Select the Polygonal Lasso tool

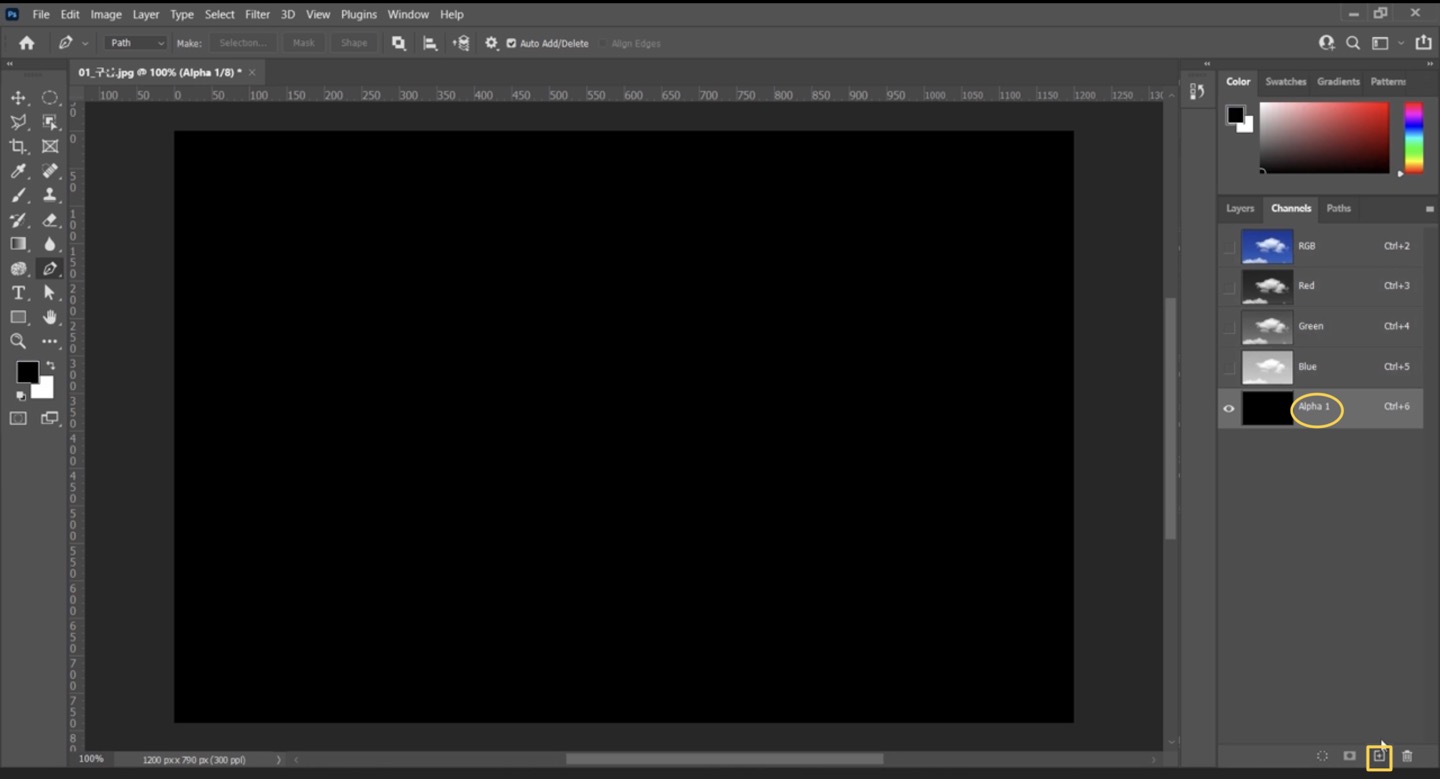(18, 122)
